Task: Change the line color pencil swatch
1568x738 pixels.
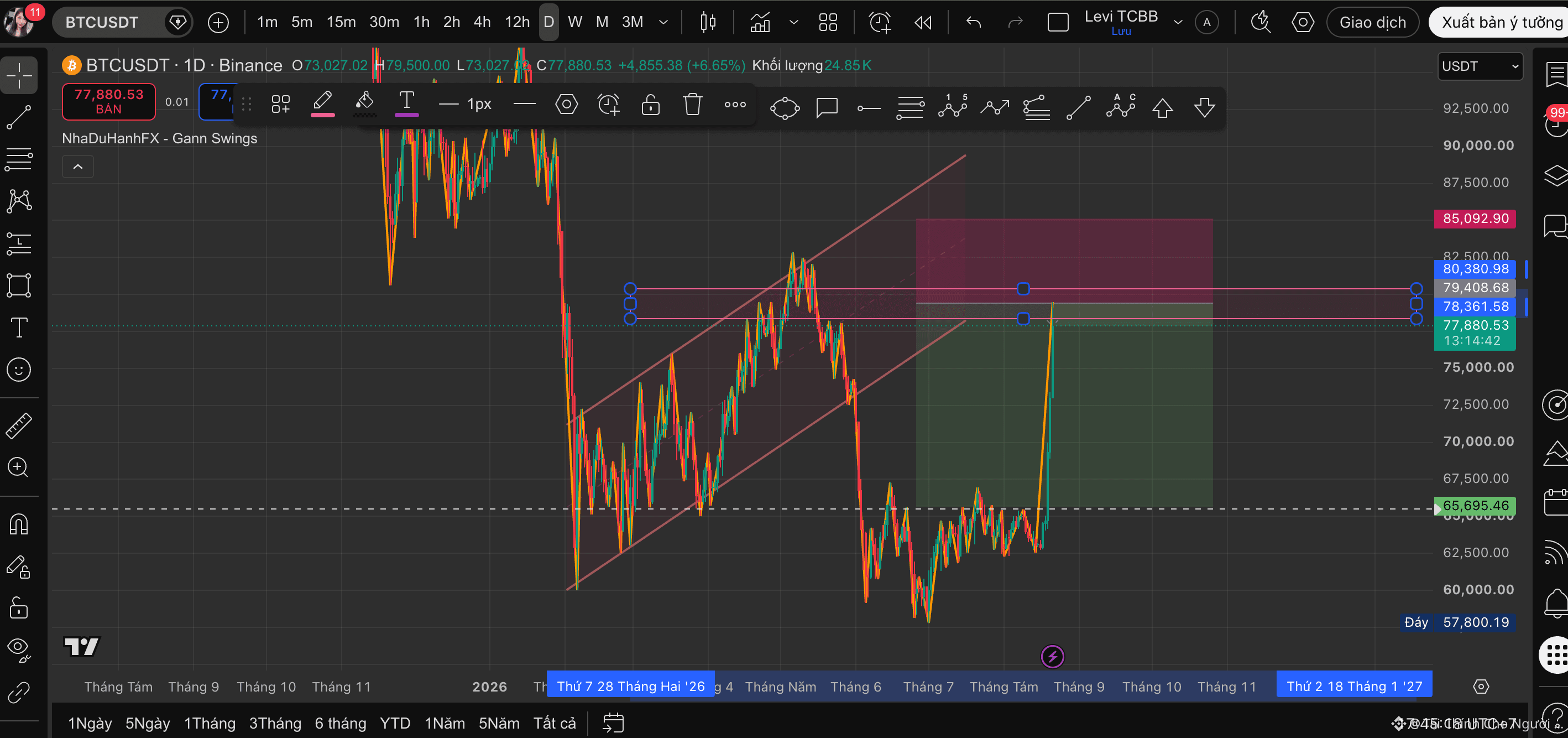Action: 322,104
